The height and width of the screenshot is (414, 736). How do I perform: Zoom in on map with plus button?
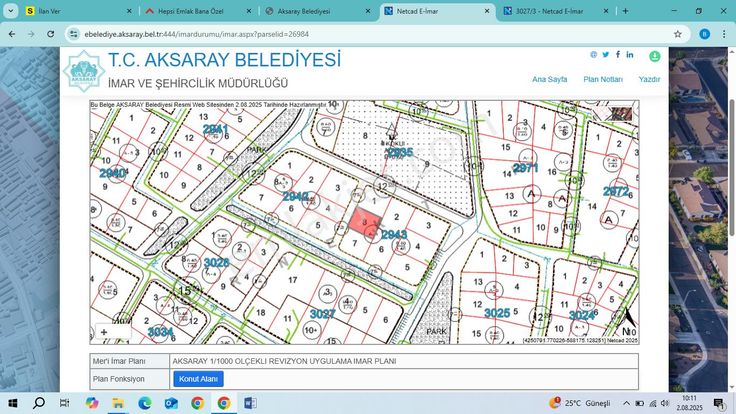coord(104,332)
